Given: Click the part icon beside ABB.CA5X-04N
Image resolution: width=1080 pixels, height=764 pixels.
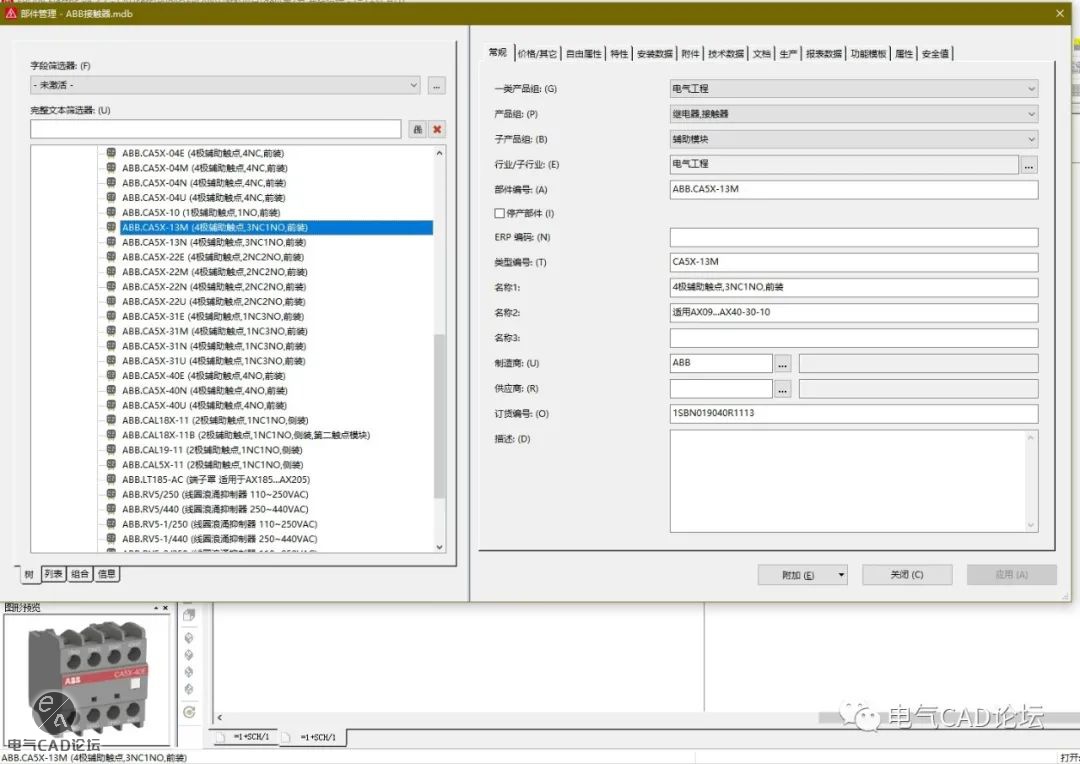Looking at the screenshot, I should click(111, 183).
